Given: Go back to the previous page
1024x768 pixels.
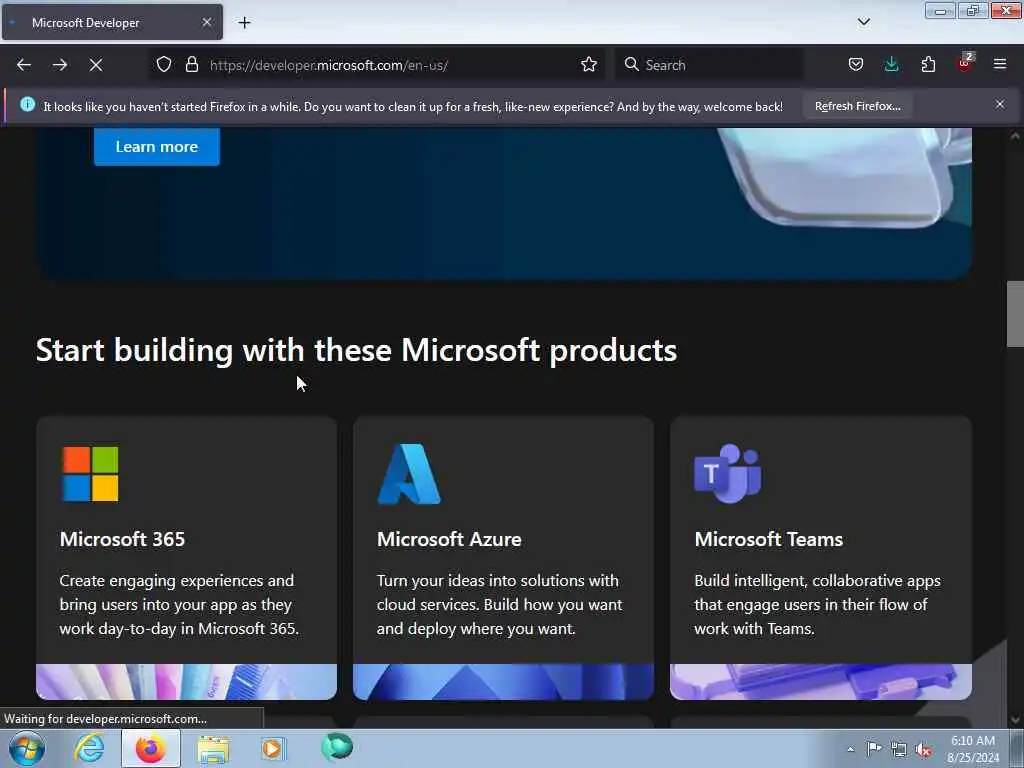Looking at the screenshot, I should point(24,65).
